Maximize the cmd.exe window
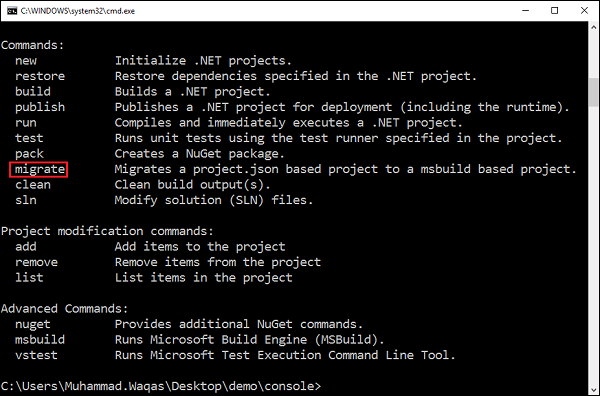The width and height of the screenshot is (600, 396). point(554,11)
